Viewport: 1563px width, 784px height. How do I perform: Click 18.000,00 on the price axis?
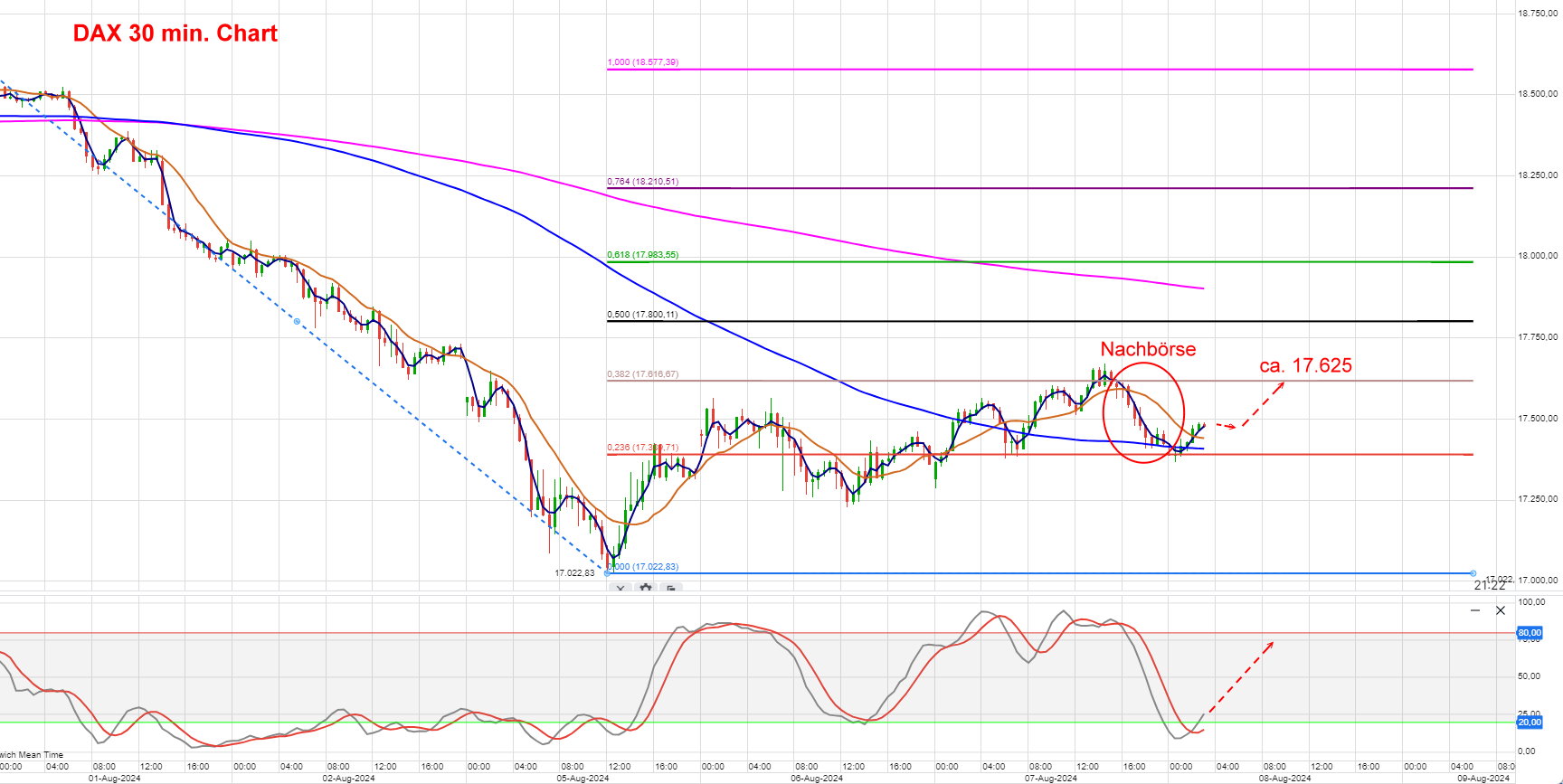pos(1538,256)
